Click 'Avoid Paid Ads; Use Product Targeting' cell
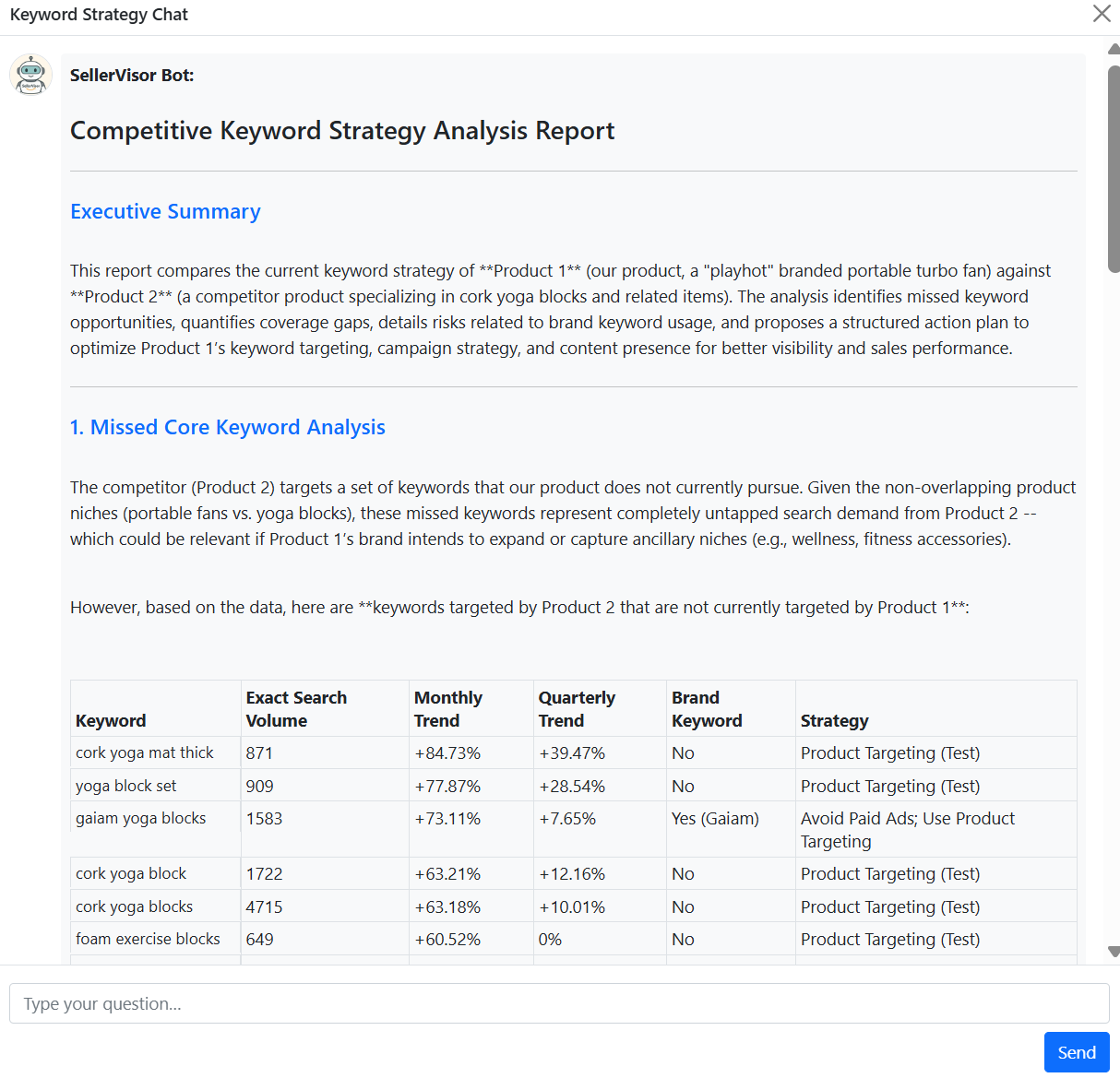The image size is (1120, 1078). point(936,829)
